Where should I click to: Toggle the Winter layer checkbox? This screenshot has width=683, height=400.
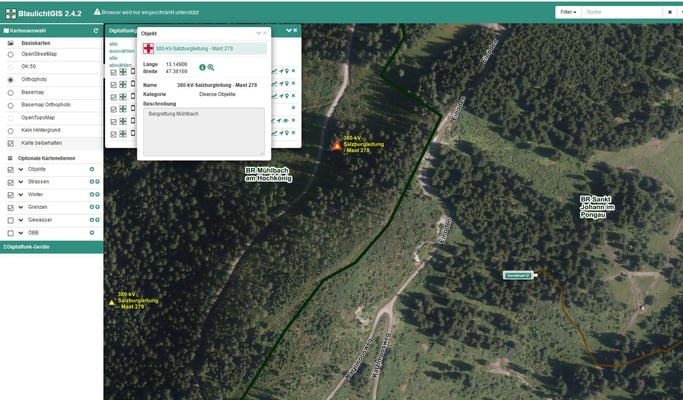pos(10,195)
